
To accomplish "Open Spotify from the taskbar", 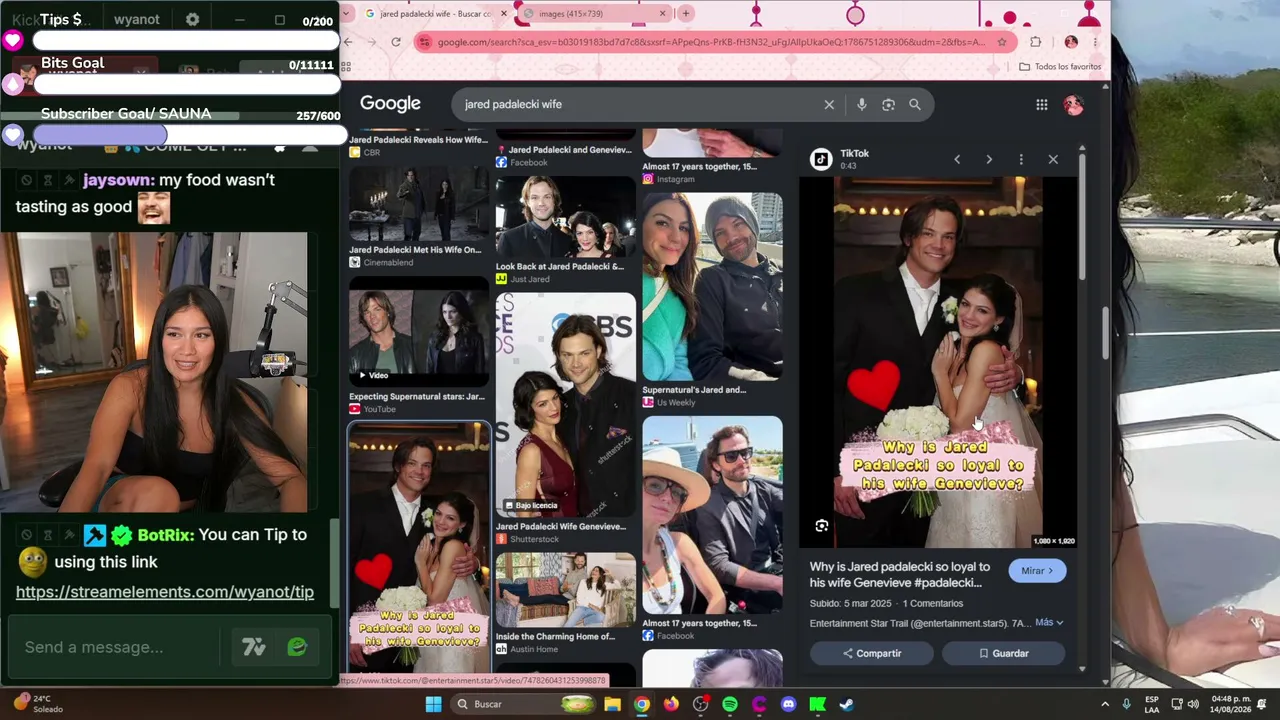I will point(730,704).
